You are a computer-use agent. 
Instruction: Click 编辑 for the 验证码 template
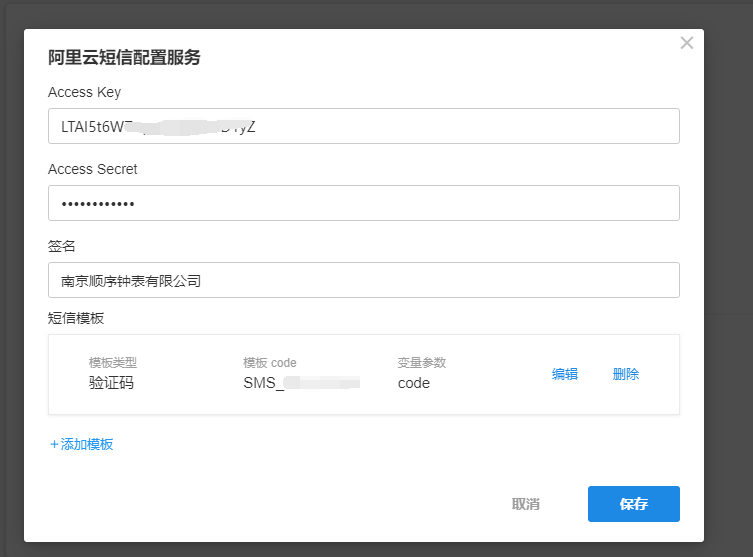(565, 374)
